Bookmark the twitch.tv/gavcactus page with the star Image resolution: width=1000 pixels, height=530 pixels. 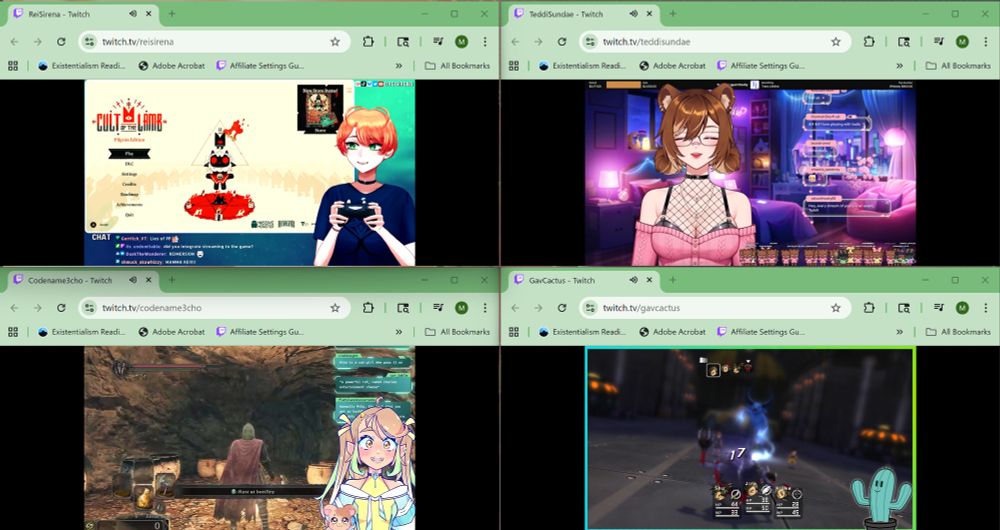point(835,307)
